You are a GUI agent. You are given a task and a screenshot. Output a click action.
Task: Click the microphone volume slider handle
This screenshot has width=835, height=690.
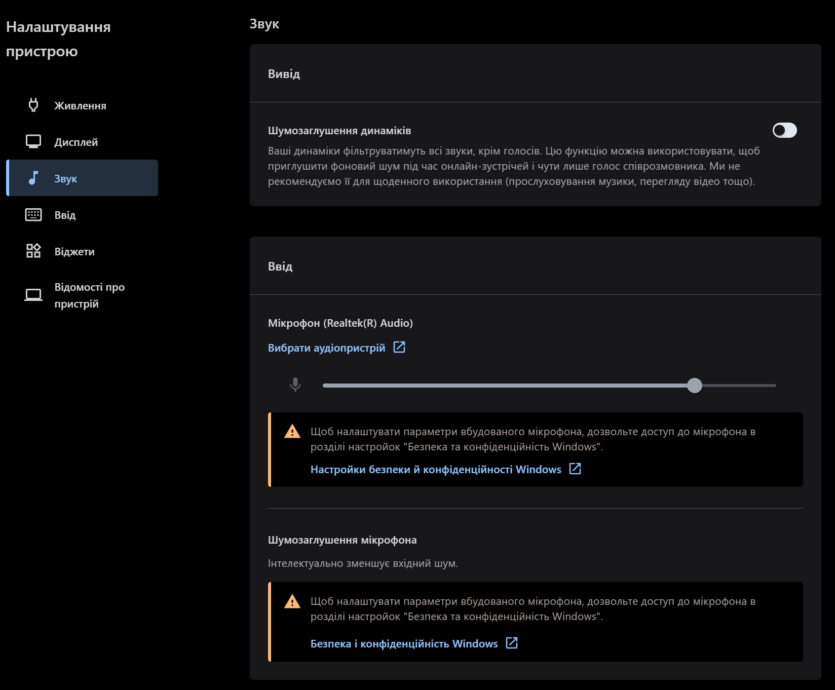(694, 385)
